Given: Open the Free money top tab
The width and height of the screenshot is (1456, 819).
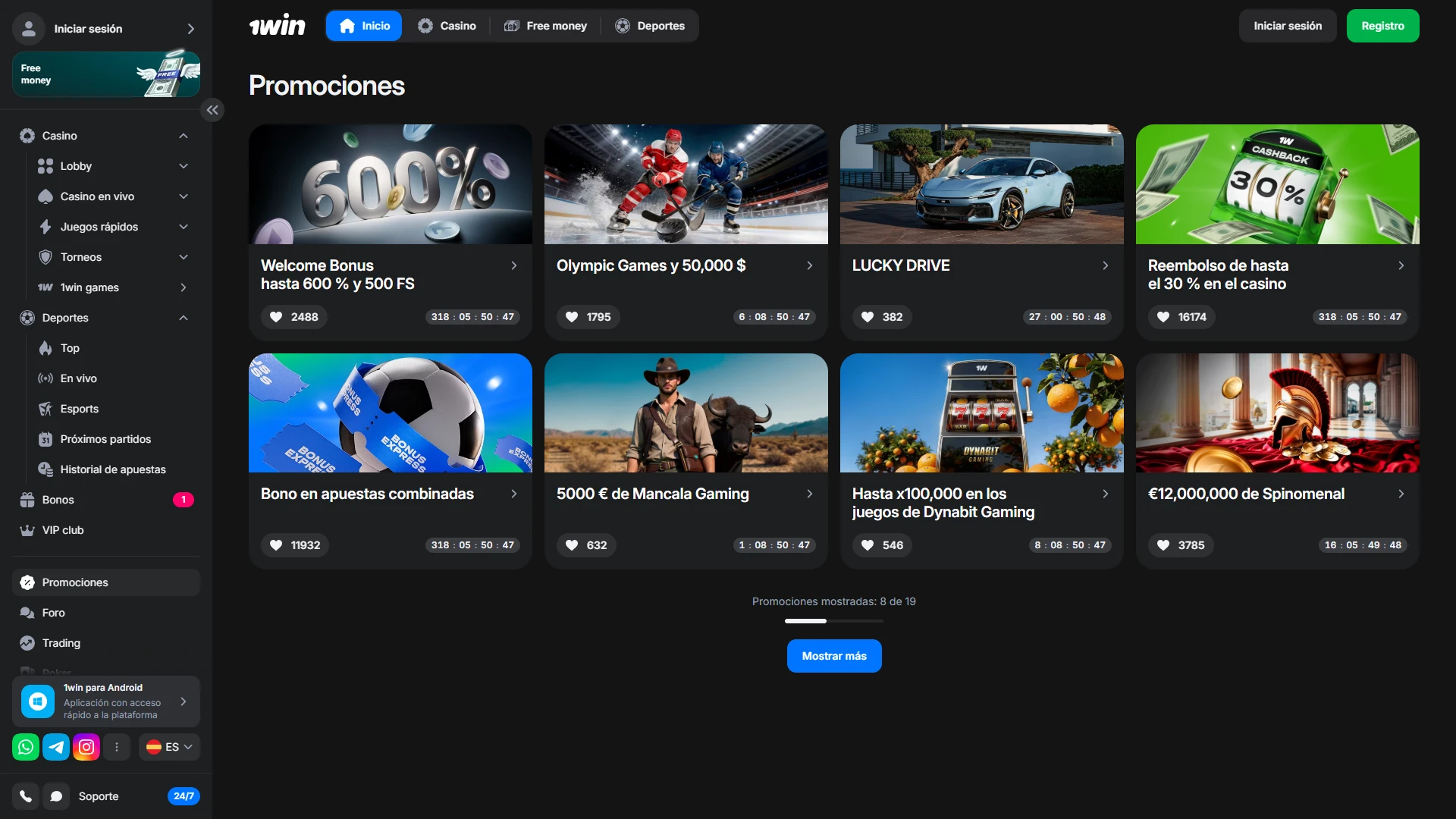Looking at the screenshot, I should (x=546, y=26).
